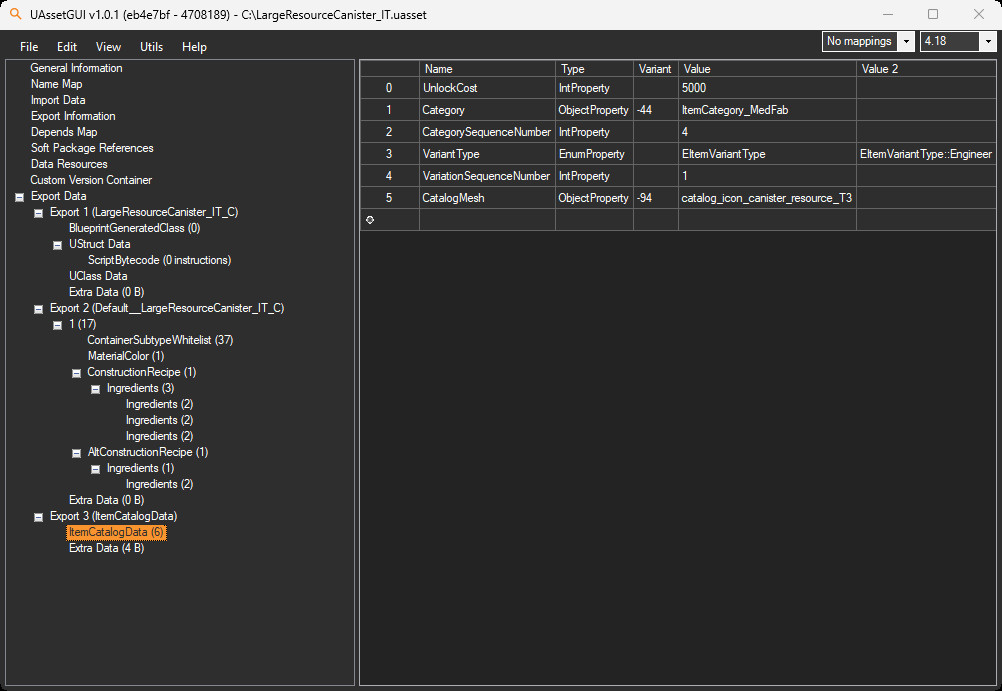Image resolution: width=1002 pixels, height=691 pixels.
Task: Click the UAssetGUI magnifier app icon
Action: click(15, 14)
